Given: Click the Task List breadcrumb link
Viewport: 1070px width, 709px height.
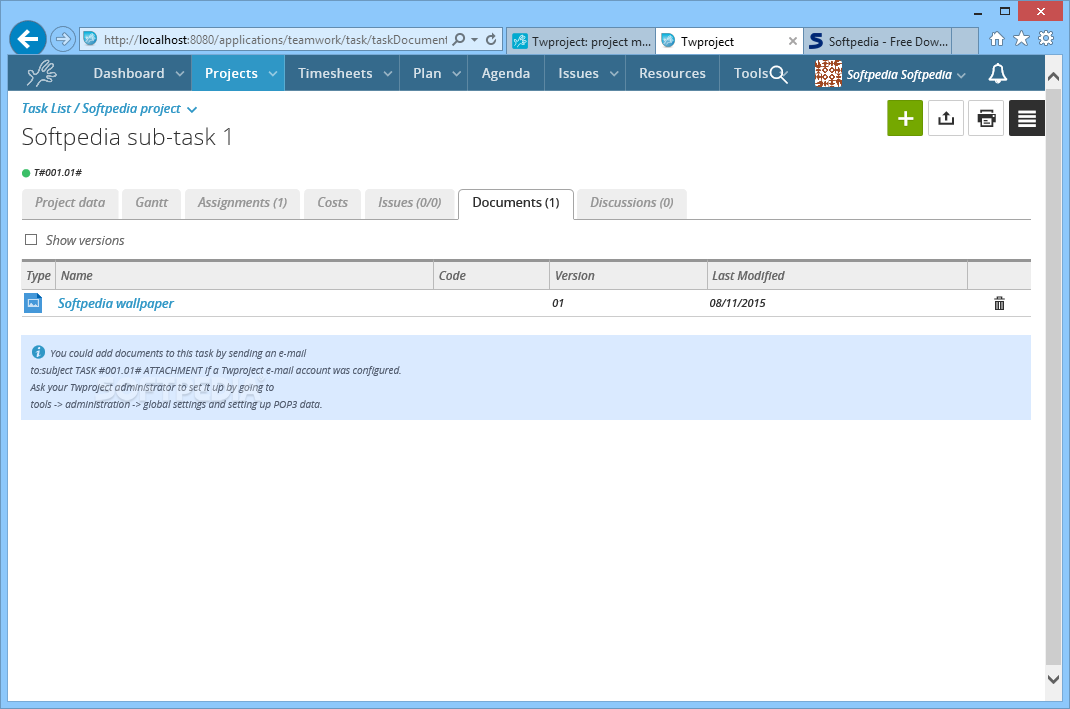Looking at the screenshot, I should (x=46, y=108).
